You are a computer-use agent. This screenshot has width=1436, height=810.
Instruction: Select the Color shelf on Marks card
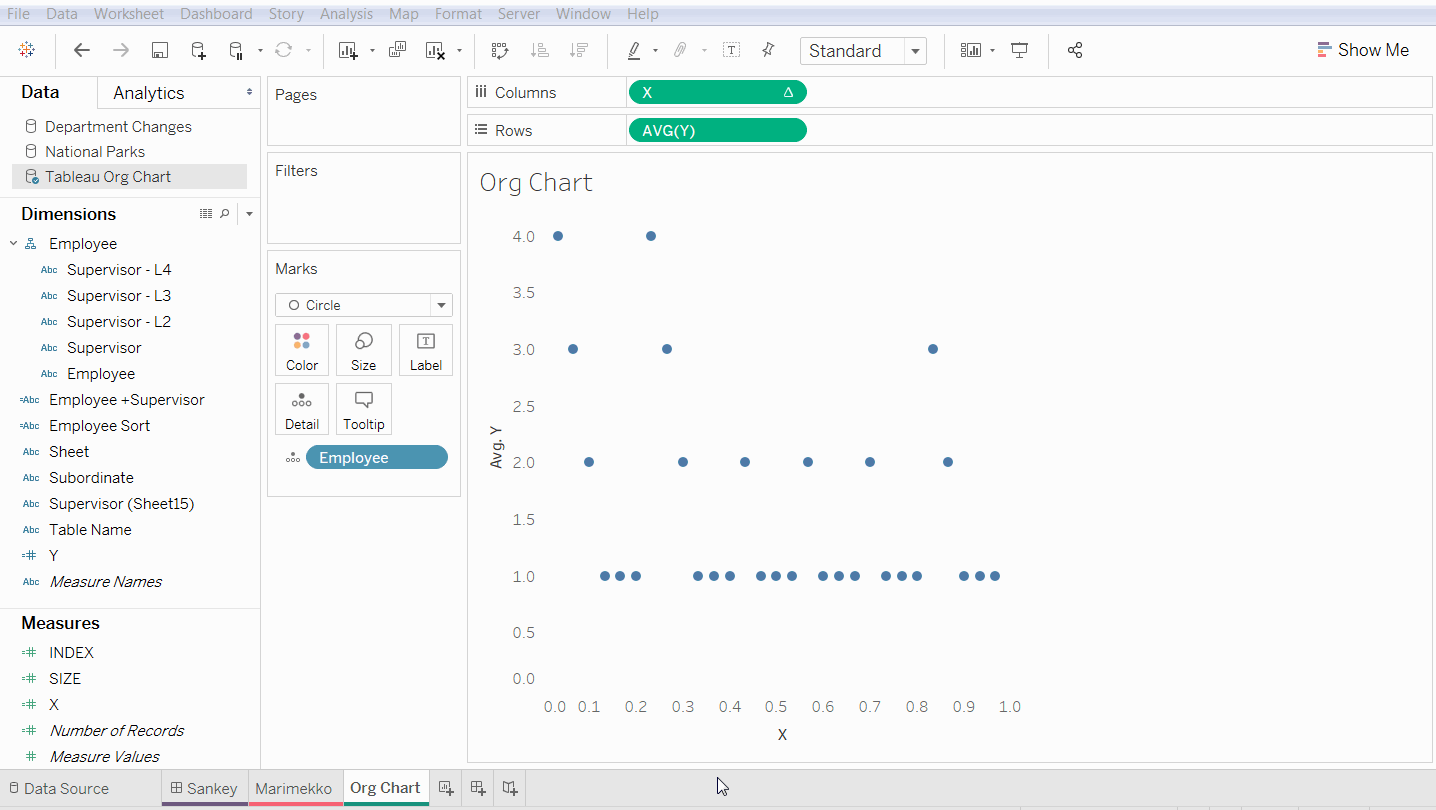tap(301, 350)
